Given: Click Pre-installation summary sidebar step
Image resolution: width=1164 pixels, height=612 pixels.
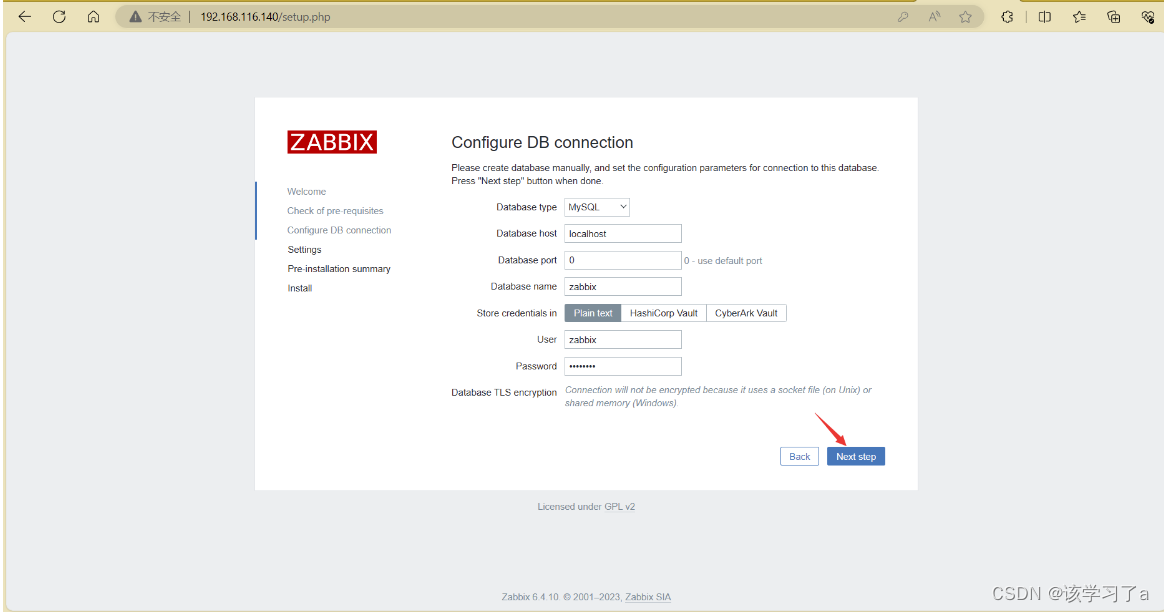Looking at the screenshot, I should 339,269.
